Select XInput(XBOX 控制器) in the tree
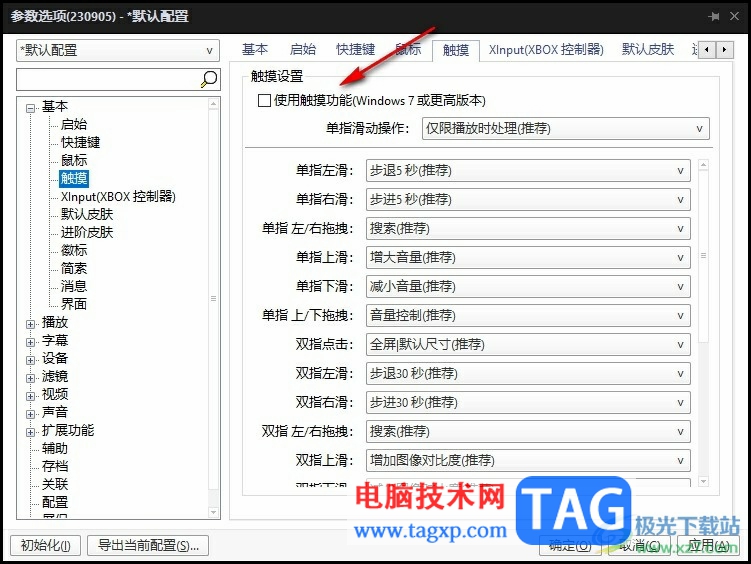 point(118,196)
